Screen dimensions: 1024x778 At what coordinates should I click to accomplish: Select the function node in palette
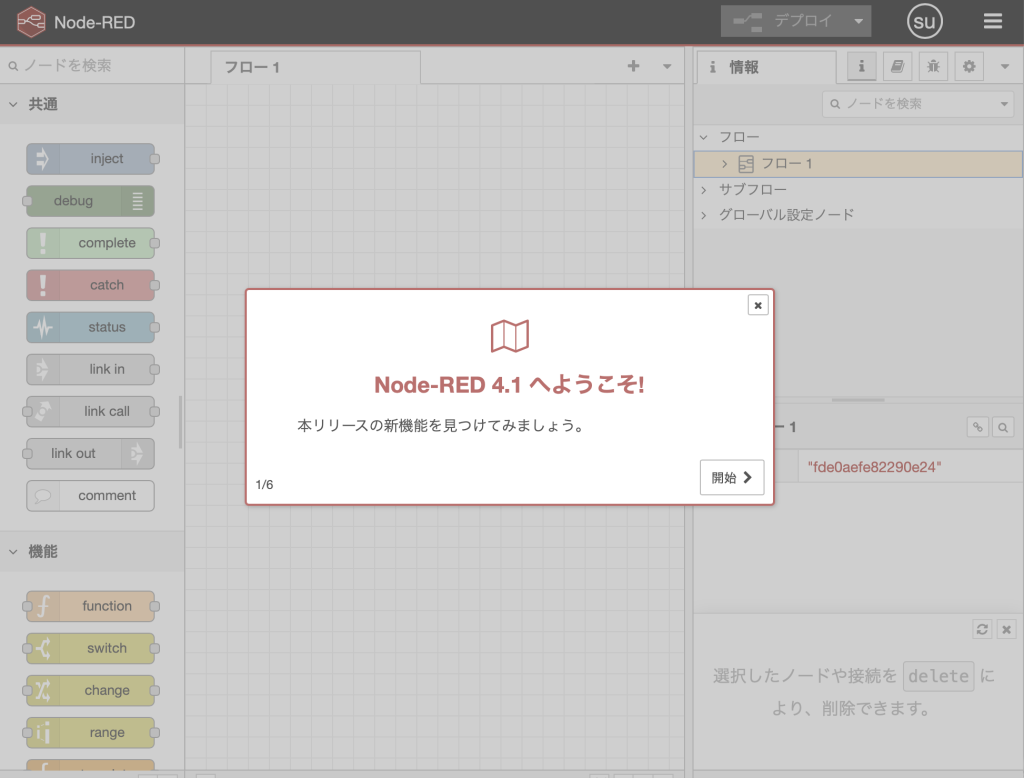pos(91,606)
